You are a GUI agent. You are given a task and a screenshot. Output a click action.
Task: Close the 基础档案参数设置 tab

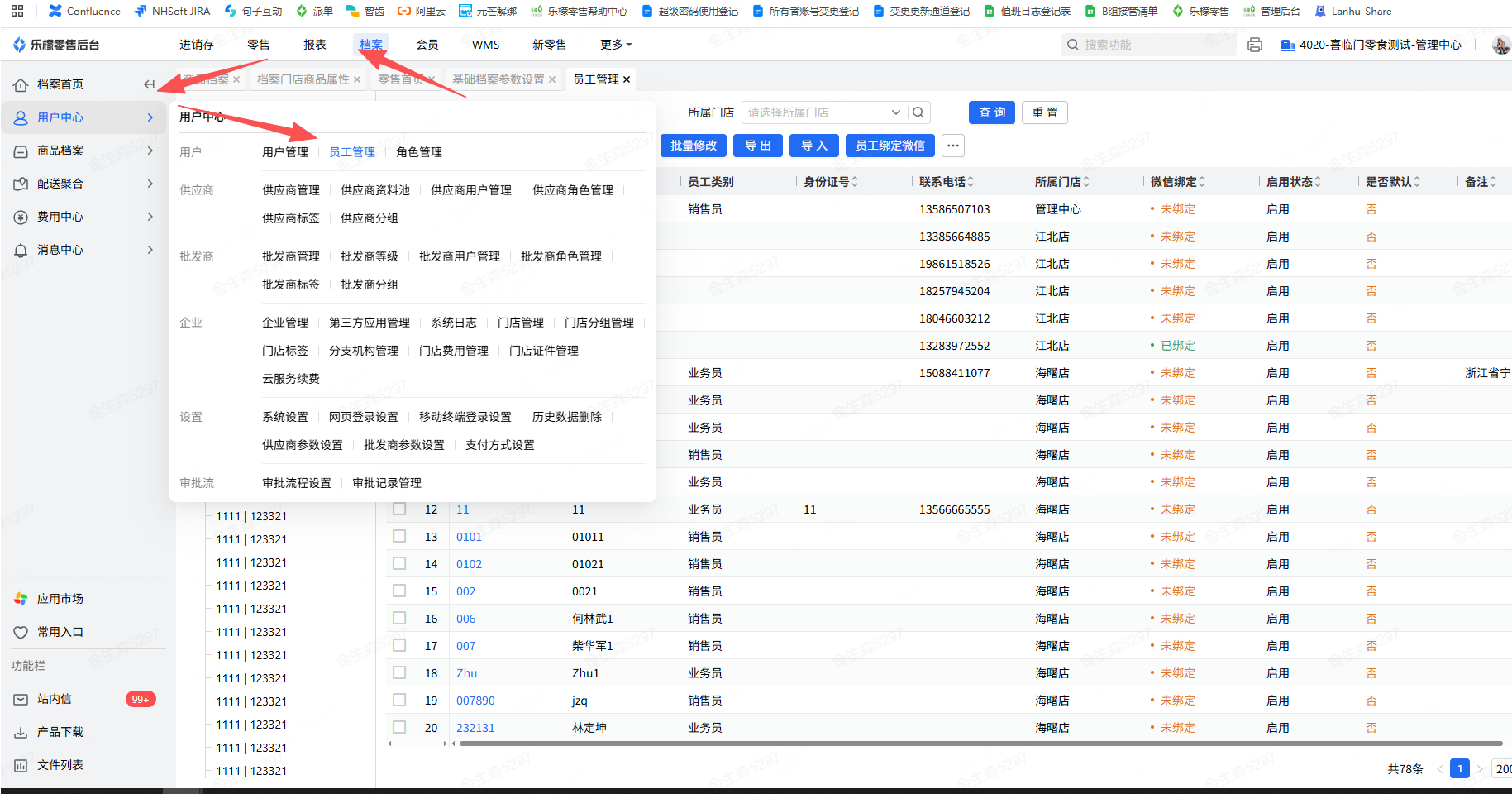click(x=552, y=79)
